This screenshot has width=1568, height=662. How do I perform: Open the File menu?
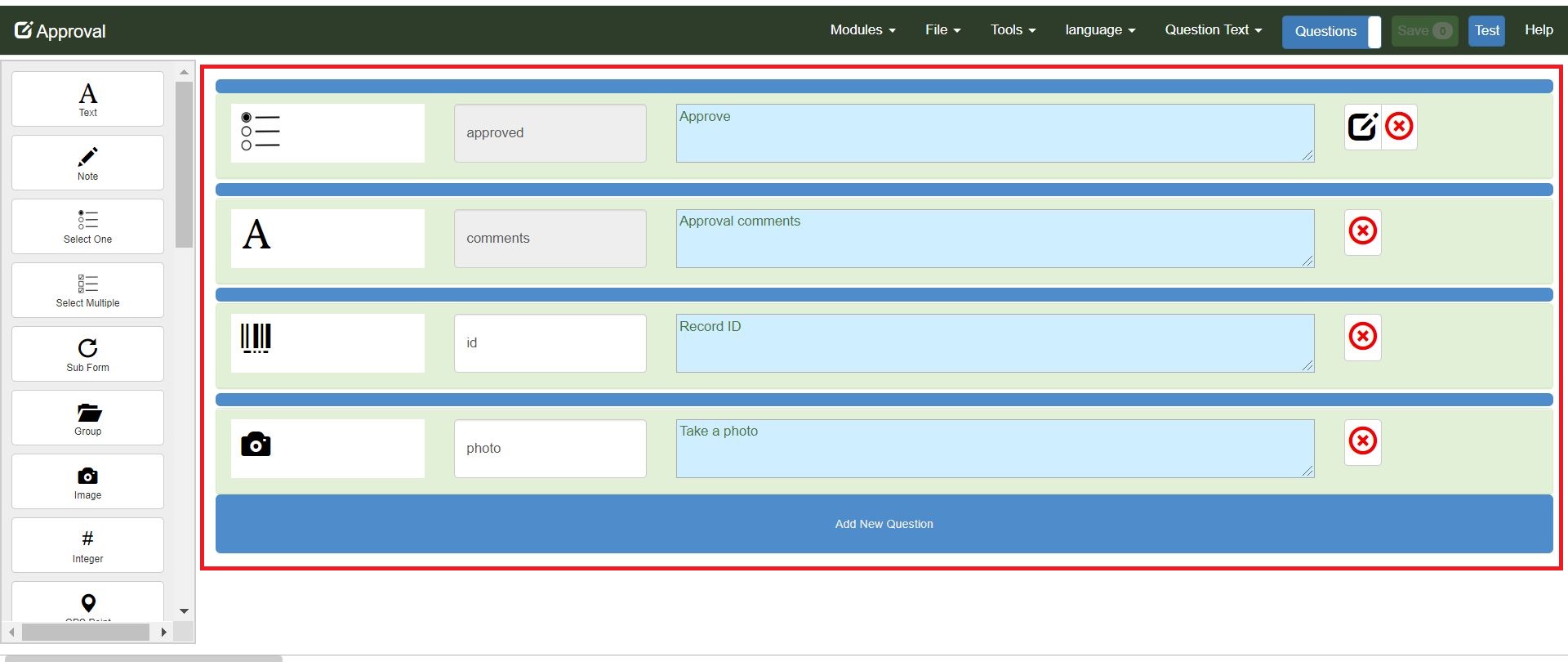pos(942,30)
